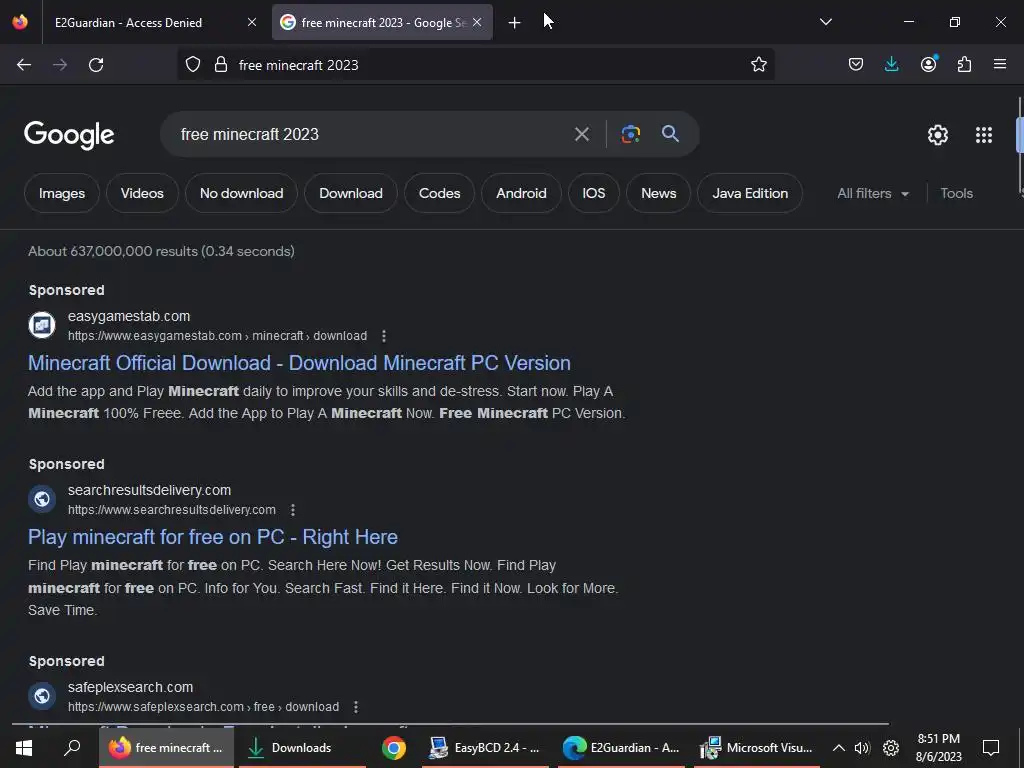Focus the Firefox address bar
This screenshot has height=768, width=1024.
(x=477, y=65)
